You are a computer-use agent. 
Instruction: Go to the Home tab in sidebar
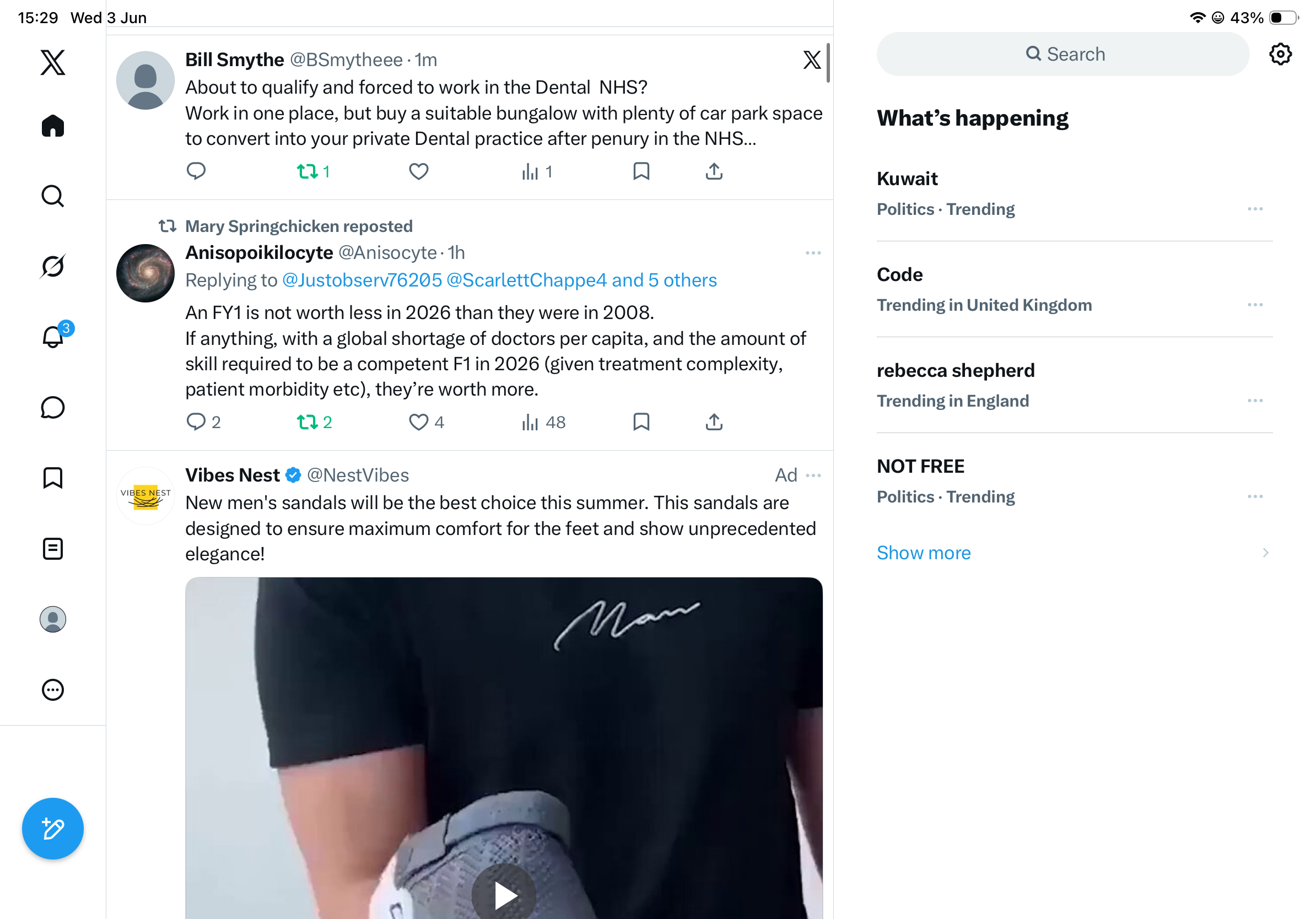(53, 126)
